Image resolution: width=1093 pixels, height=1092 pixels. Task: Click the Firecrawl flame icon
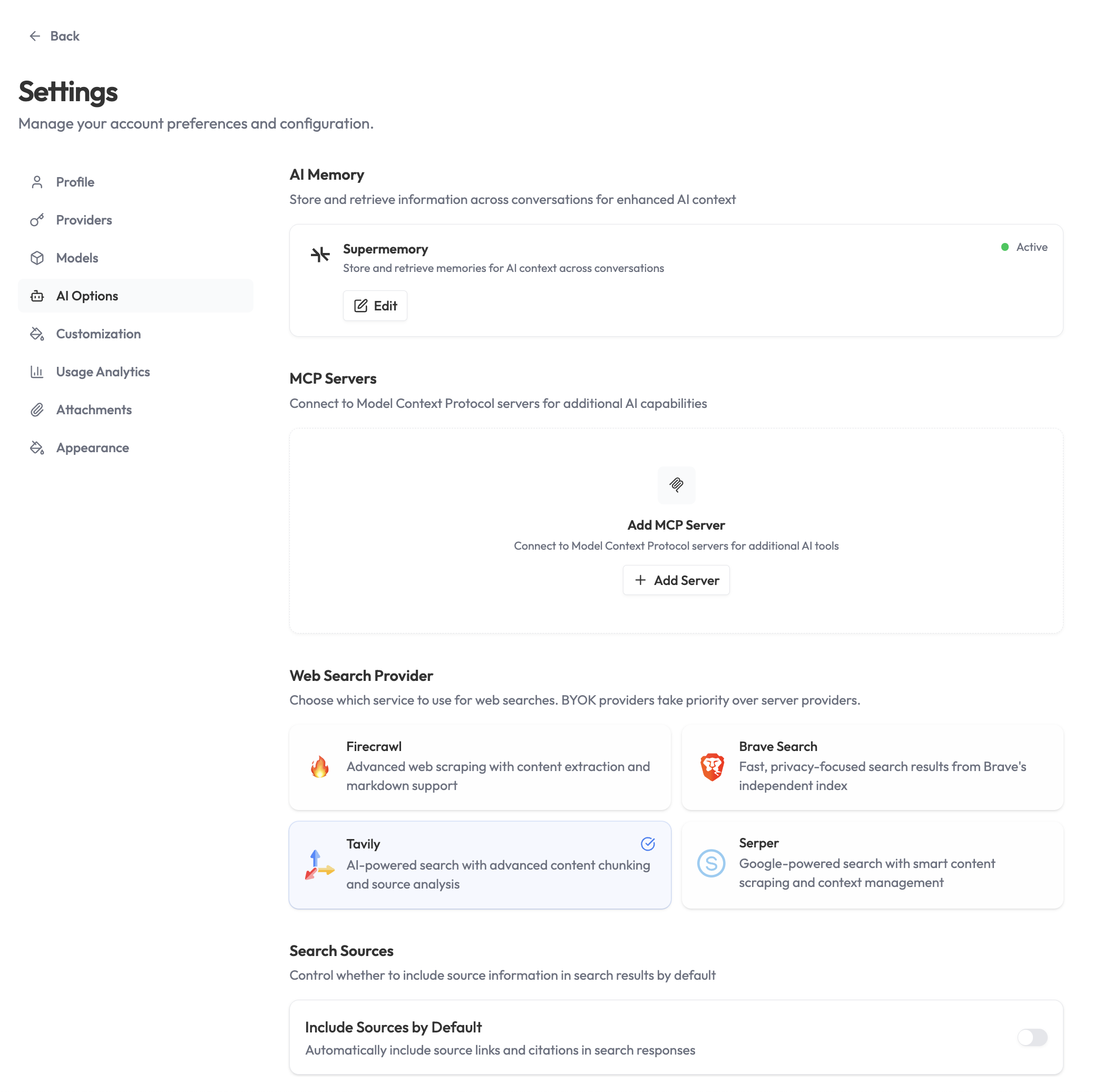320,767
